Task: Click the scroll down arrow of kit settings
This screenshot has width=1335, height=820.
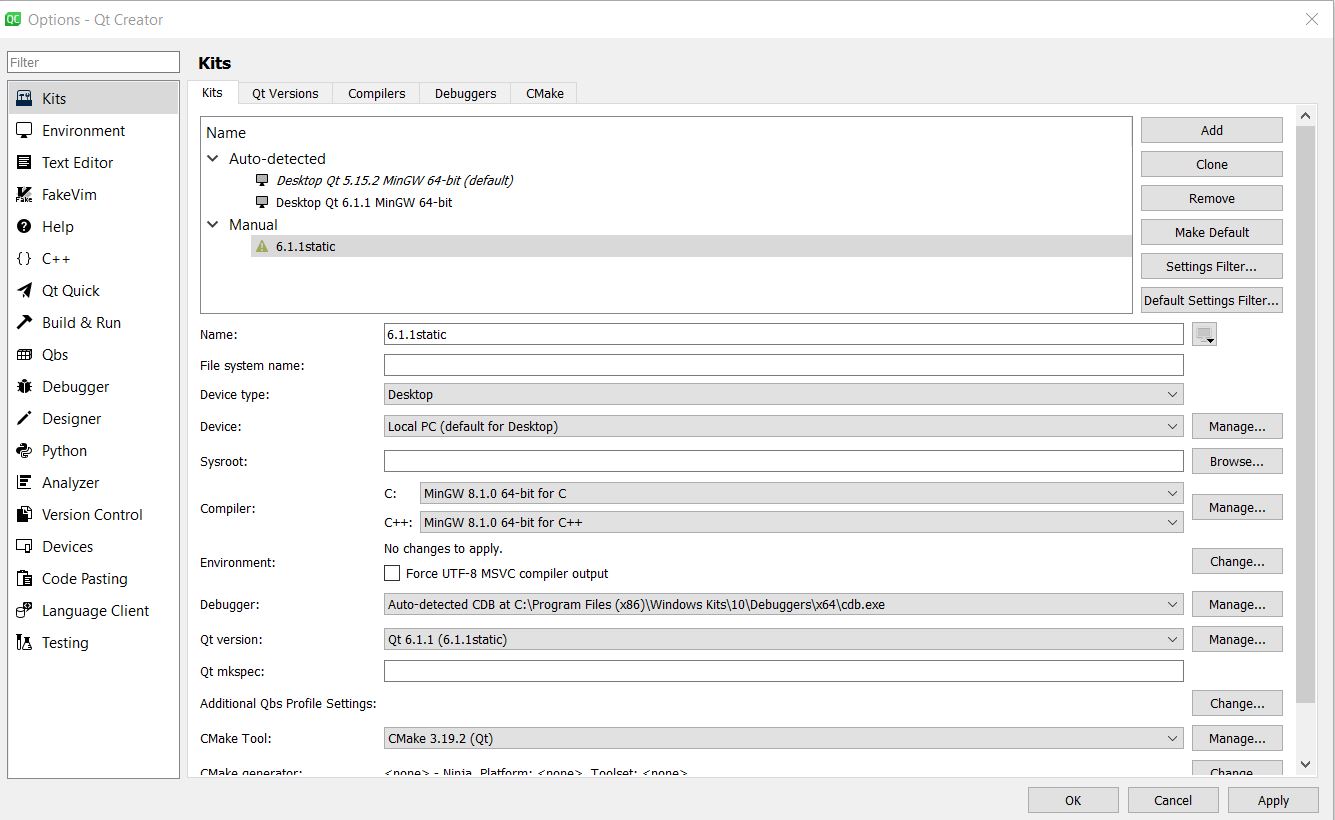Action: click(1305, 764)
